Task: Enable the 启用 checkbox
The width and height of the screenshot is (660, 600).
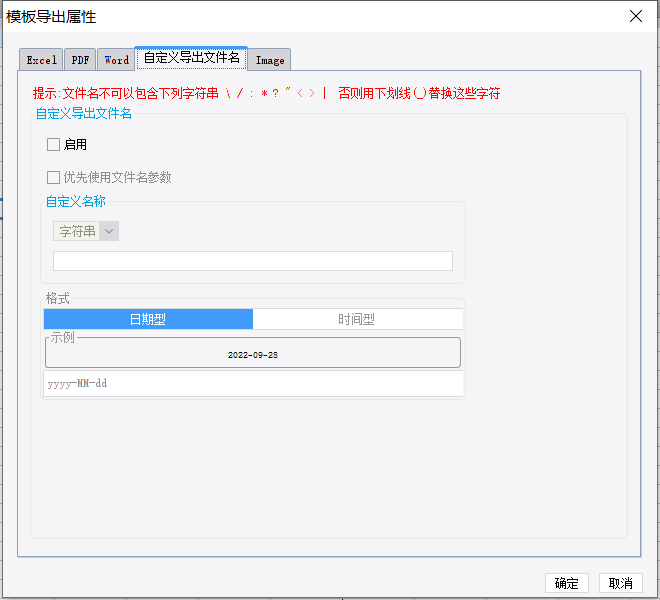Action: (x=53, y=144)
